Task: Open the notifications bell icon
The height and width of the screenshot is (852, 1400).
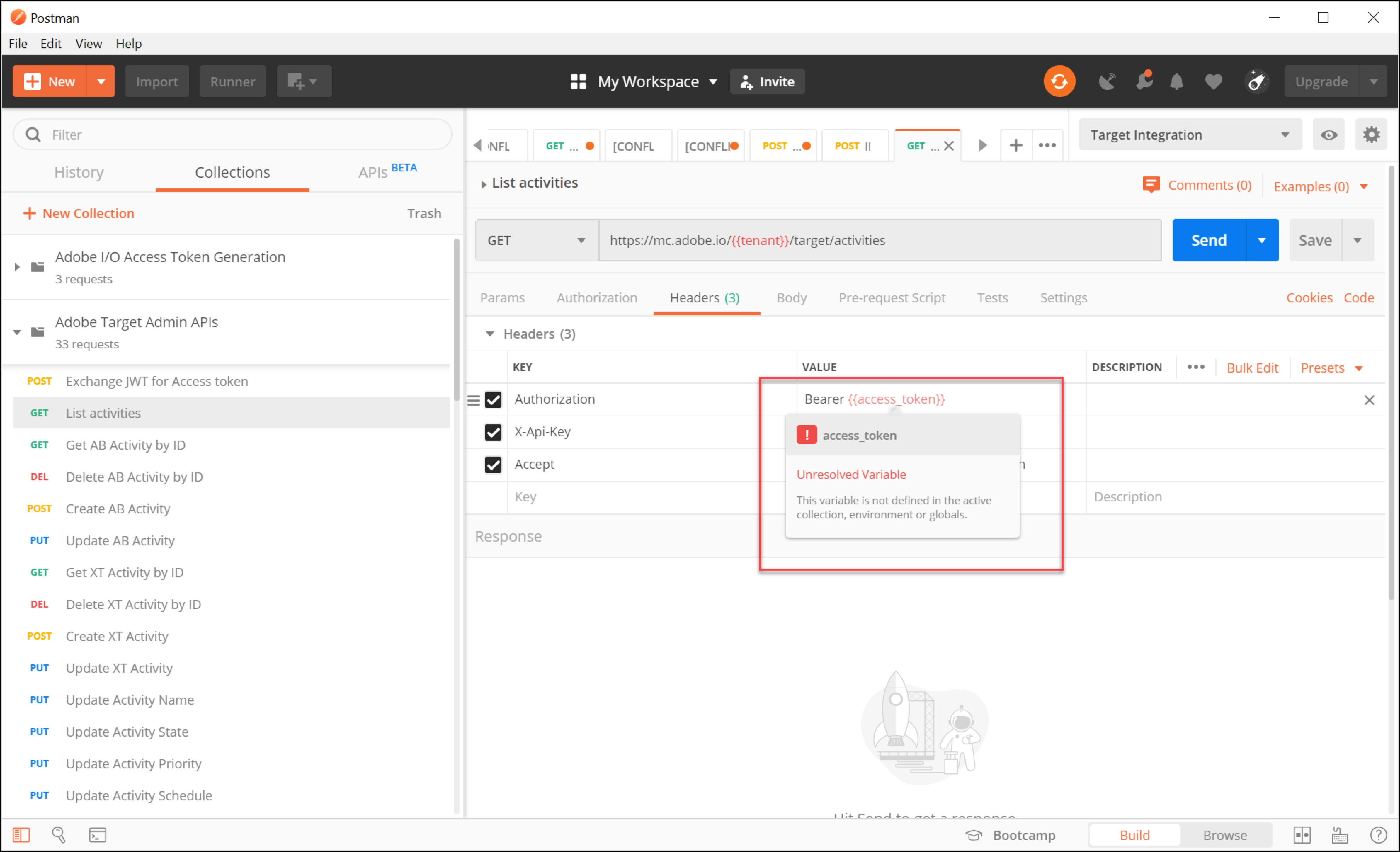Action: pos(1176,82)
